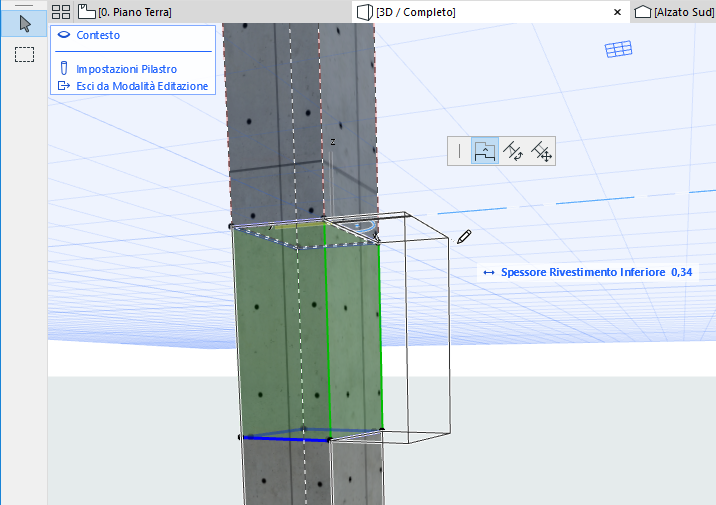
Task: Click the elevation icon on Alzato Sud tab
Action: [641, 12]
